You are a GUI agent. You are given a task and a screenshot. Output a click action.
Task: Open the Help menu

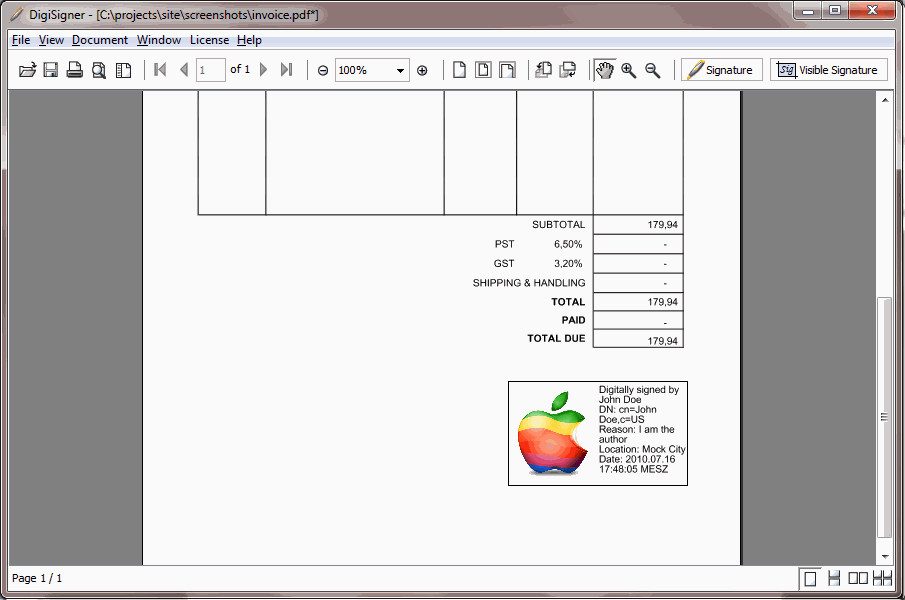pos(249,40)
